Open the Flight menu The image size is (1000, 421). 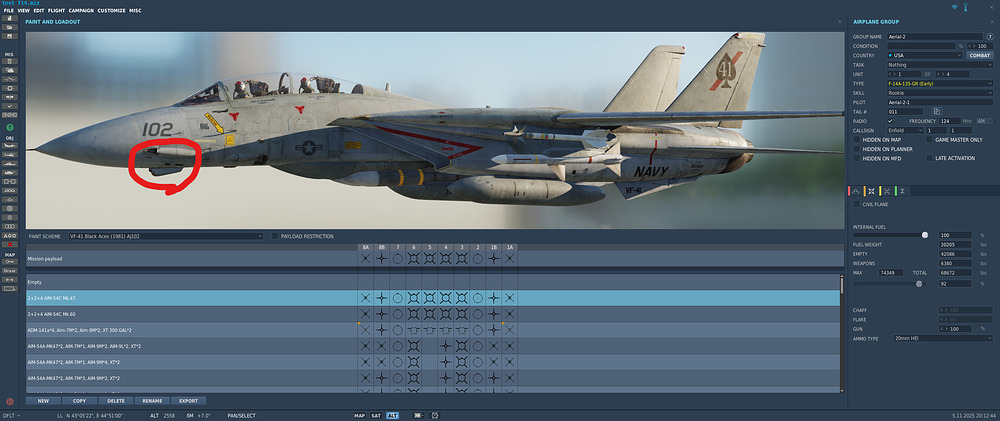coord(57,10)
